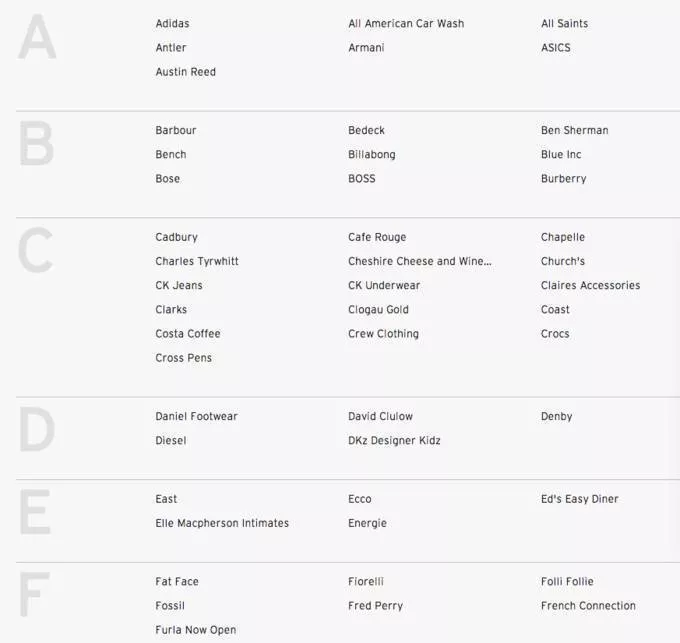
Task: Click the large letter F heading
Action: (34, 596)
